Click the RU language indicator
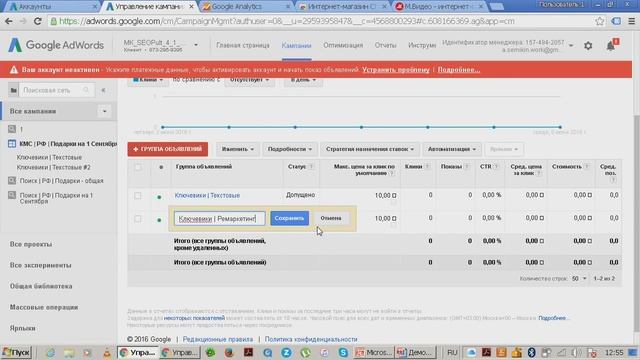 (x=452, y=352)
